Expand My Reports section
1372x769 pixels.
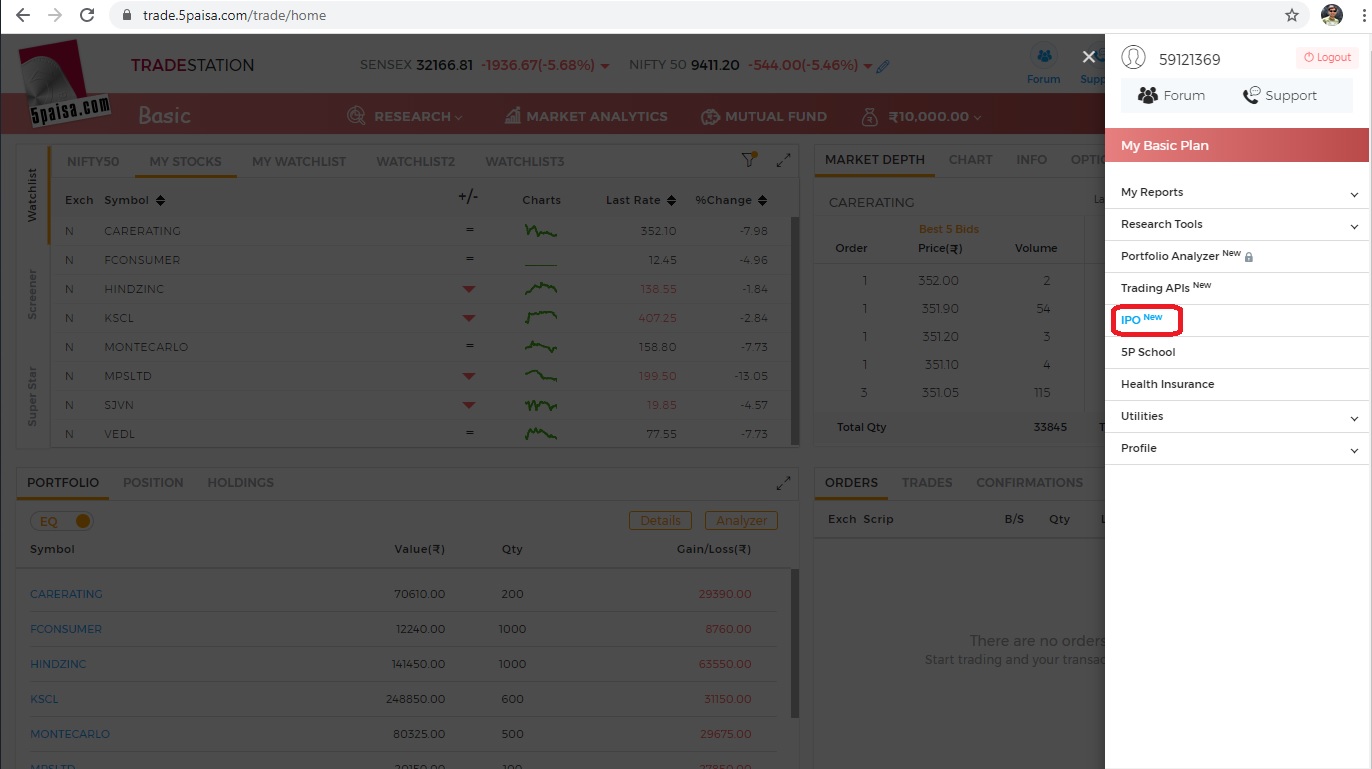tap(1354, 194)
